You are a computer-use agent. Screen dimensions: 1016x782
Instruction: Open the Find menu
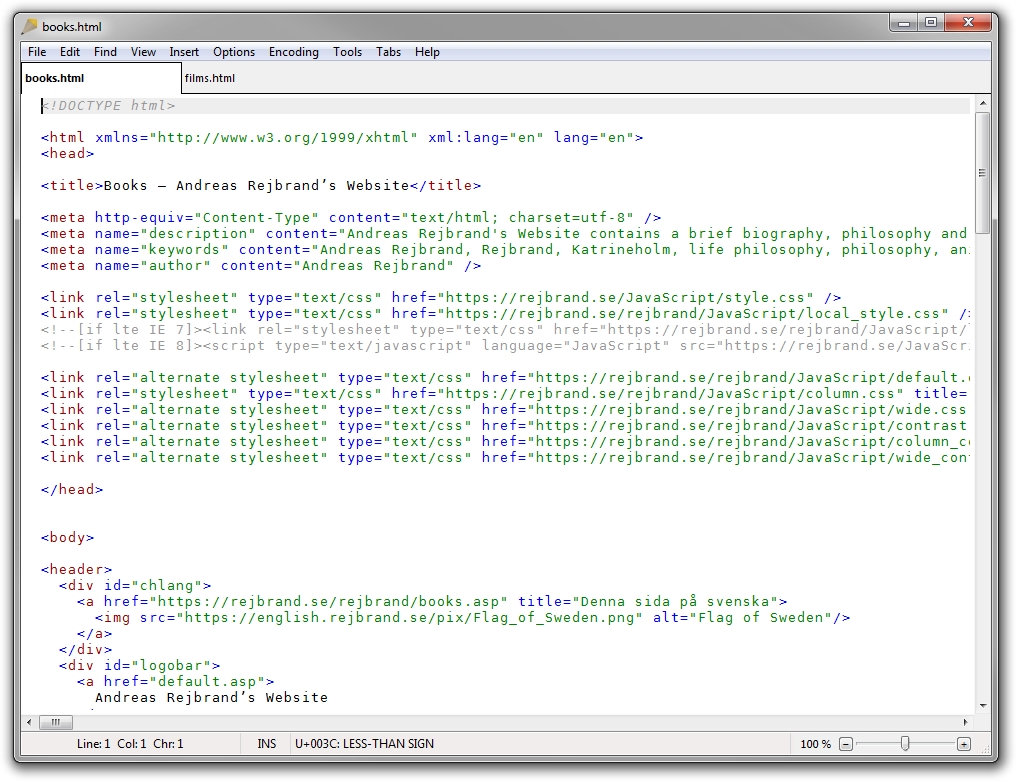[x=105, y=52]
